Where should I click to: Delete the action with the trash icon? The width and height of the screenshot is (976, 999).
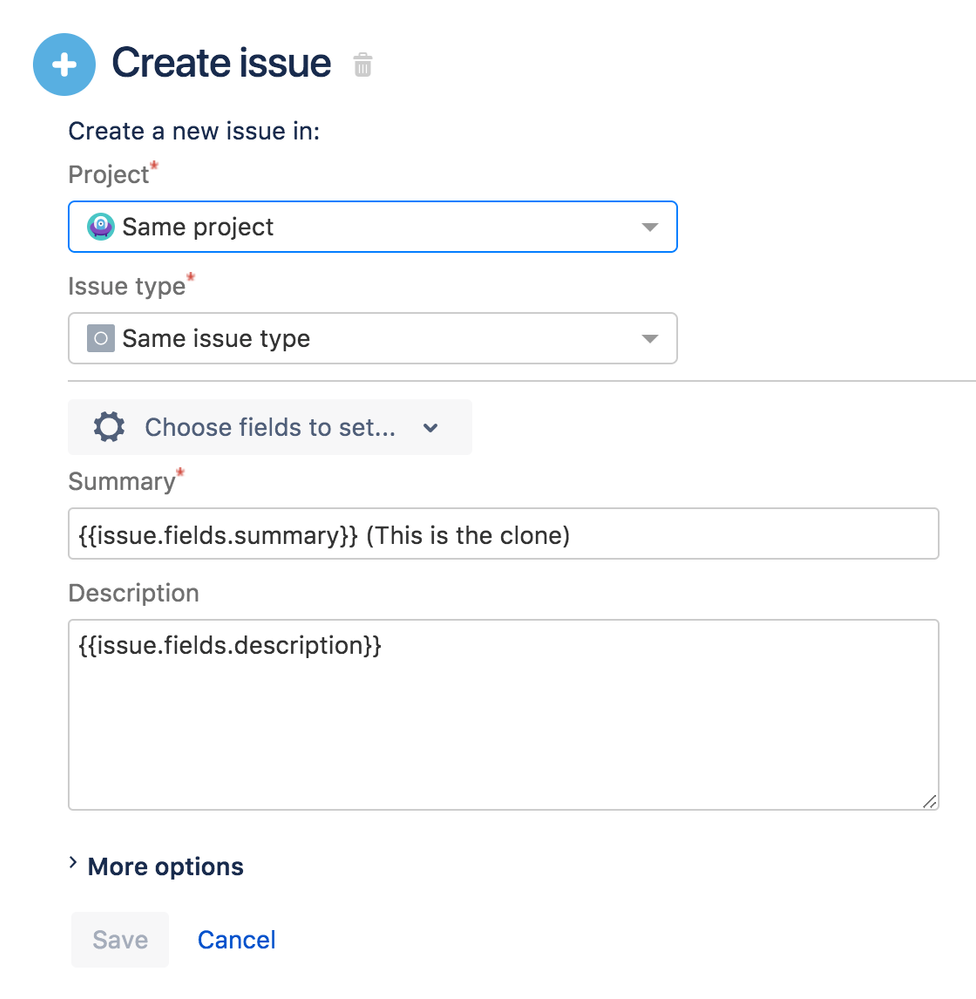click(363, 66)
